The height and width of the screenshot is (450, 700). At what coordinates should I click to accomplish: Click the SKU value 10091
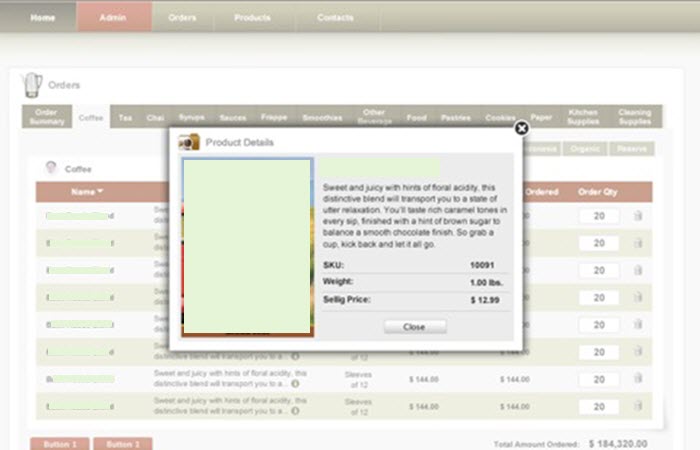point(482,265)
